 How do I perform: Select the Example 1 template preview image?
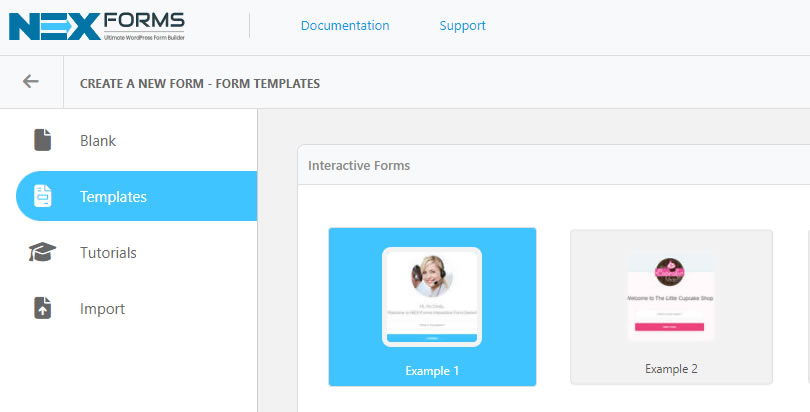432,297
